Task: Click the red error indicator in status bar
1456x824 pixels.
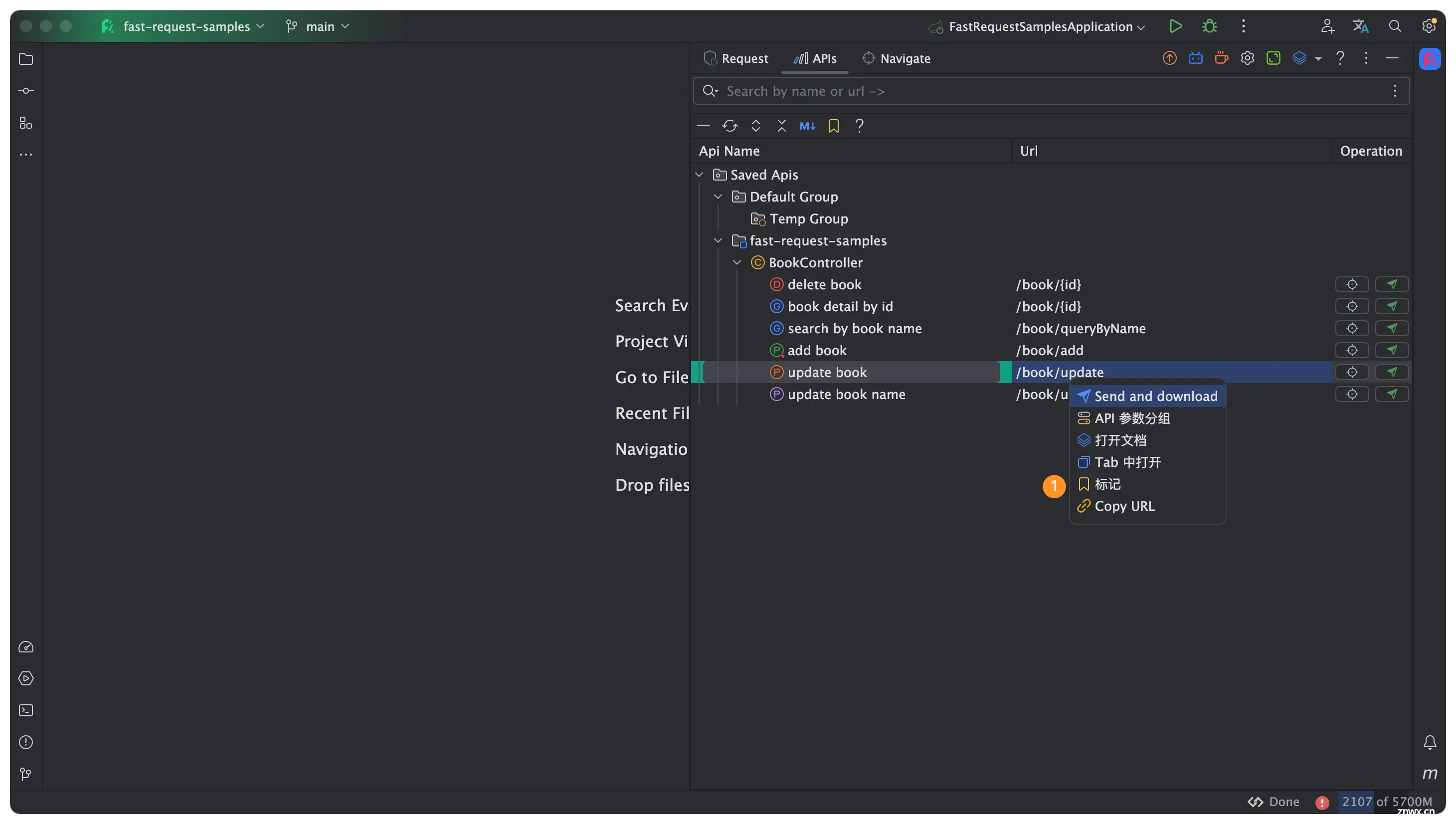Action: point(1322,802)
